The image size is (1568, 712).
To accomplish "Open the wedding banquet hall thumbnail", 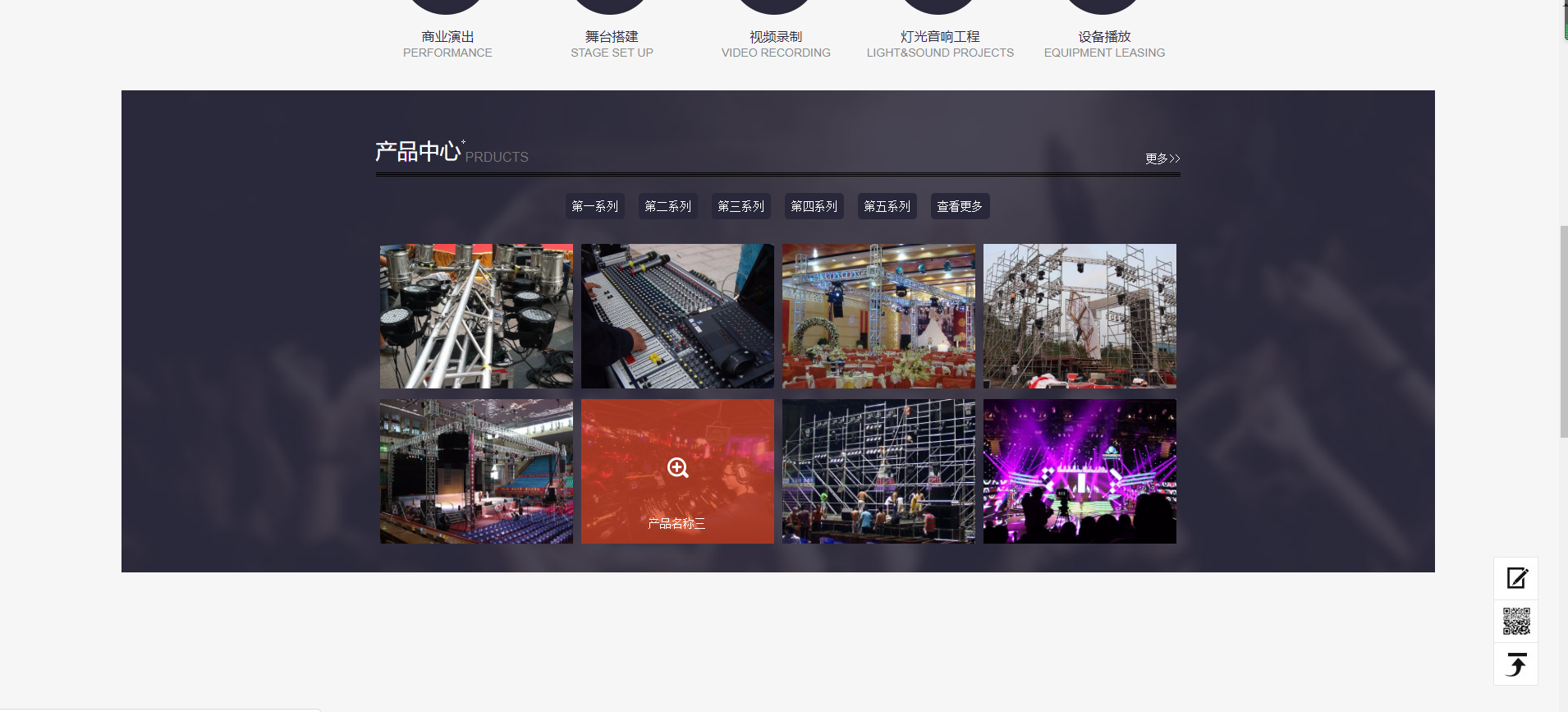I will coord(878,316).
